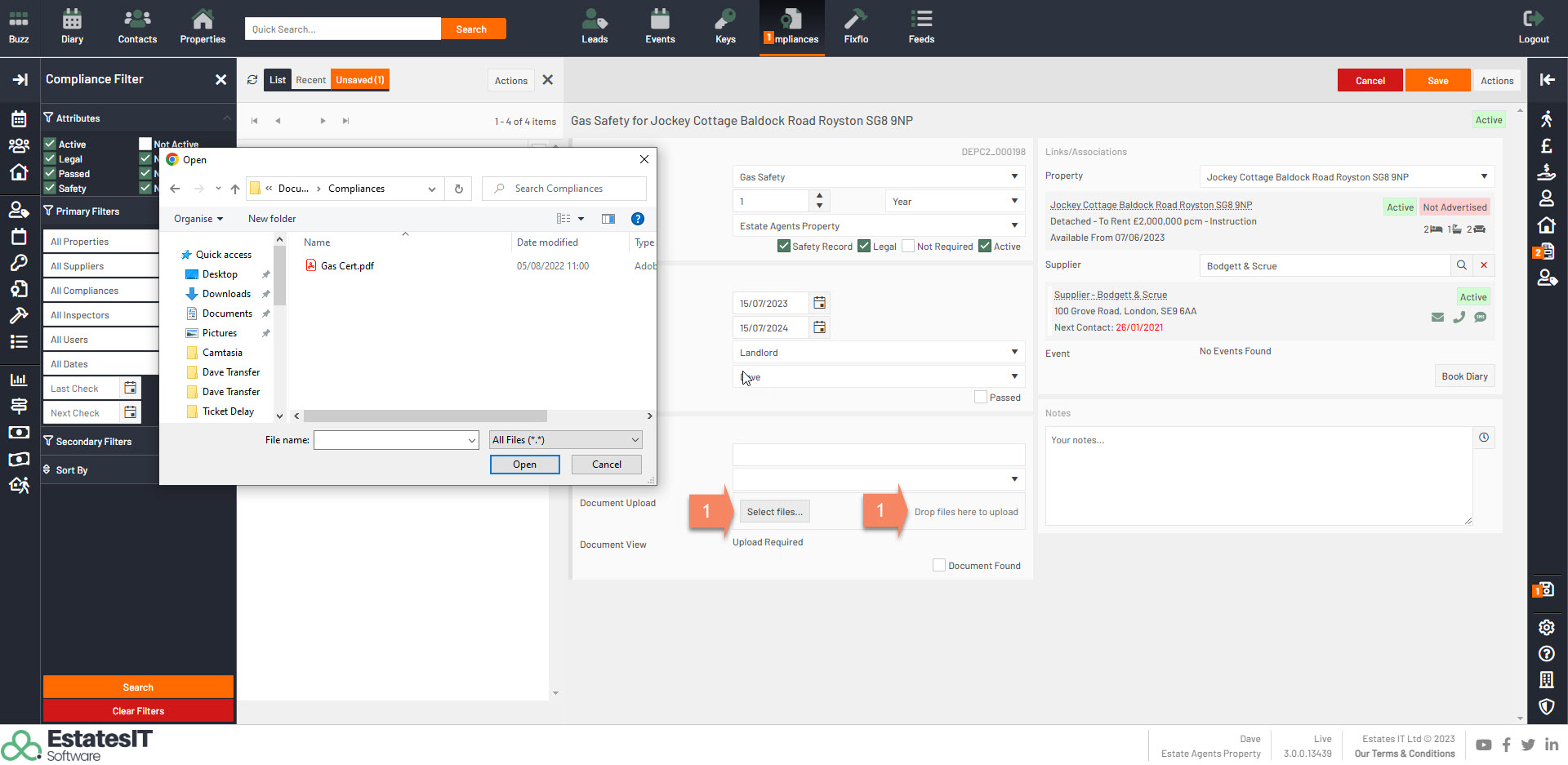
Task: Switch to the Recent tab
Action: [x=310, y=80]
